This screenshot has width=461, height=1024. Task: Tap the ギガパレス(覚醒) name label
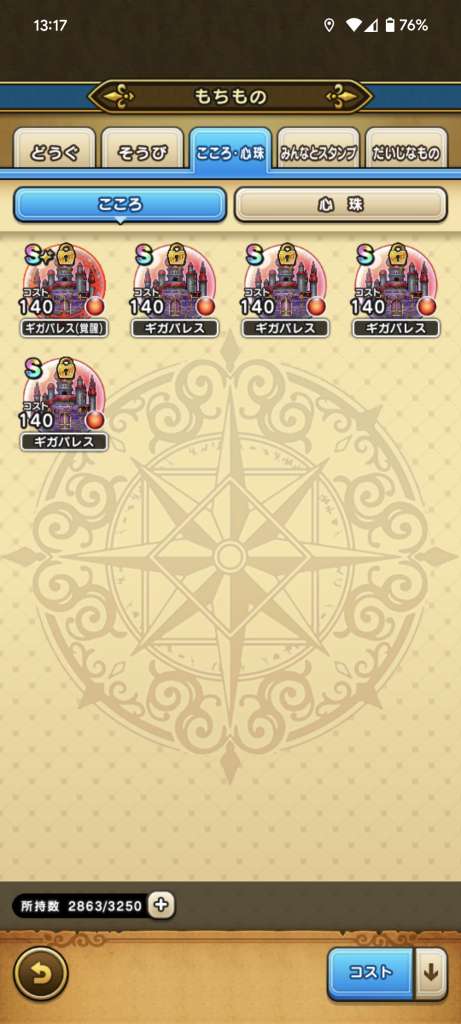64,328
